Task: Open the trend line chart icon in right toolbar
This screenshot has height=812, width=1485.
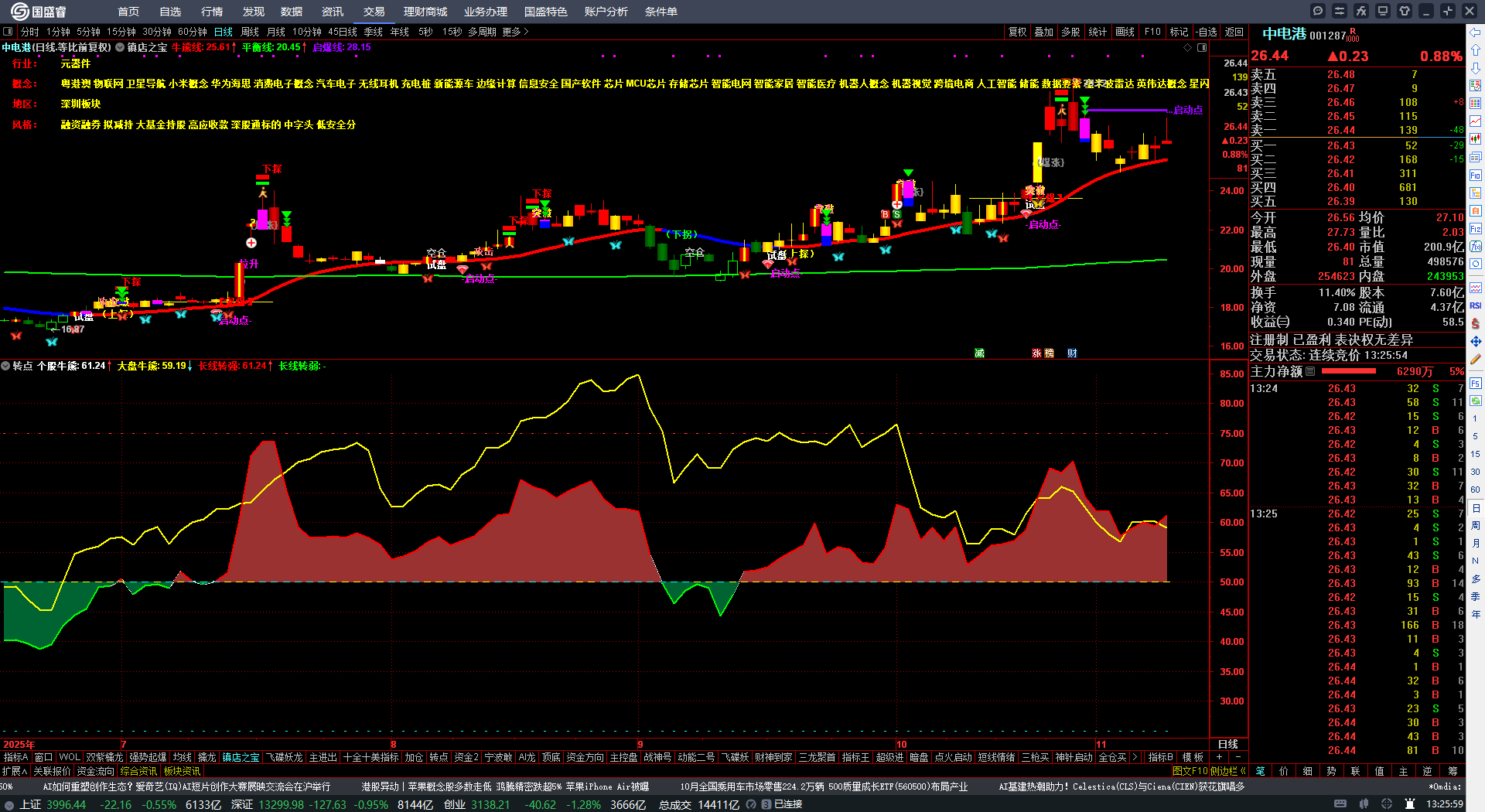Action: click(1476, 121)
